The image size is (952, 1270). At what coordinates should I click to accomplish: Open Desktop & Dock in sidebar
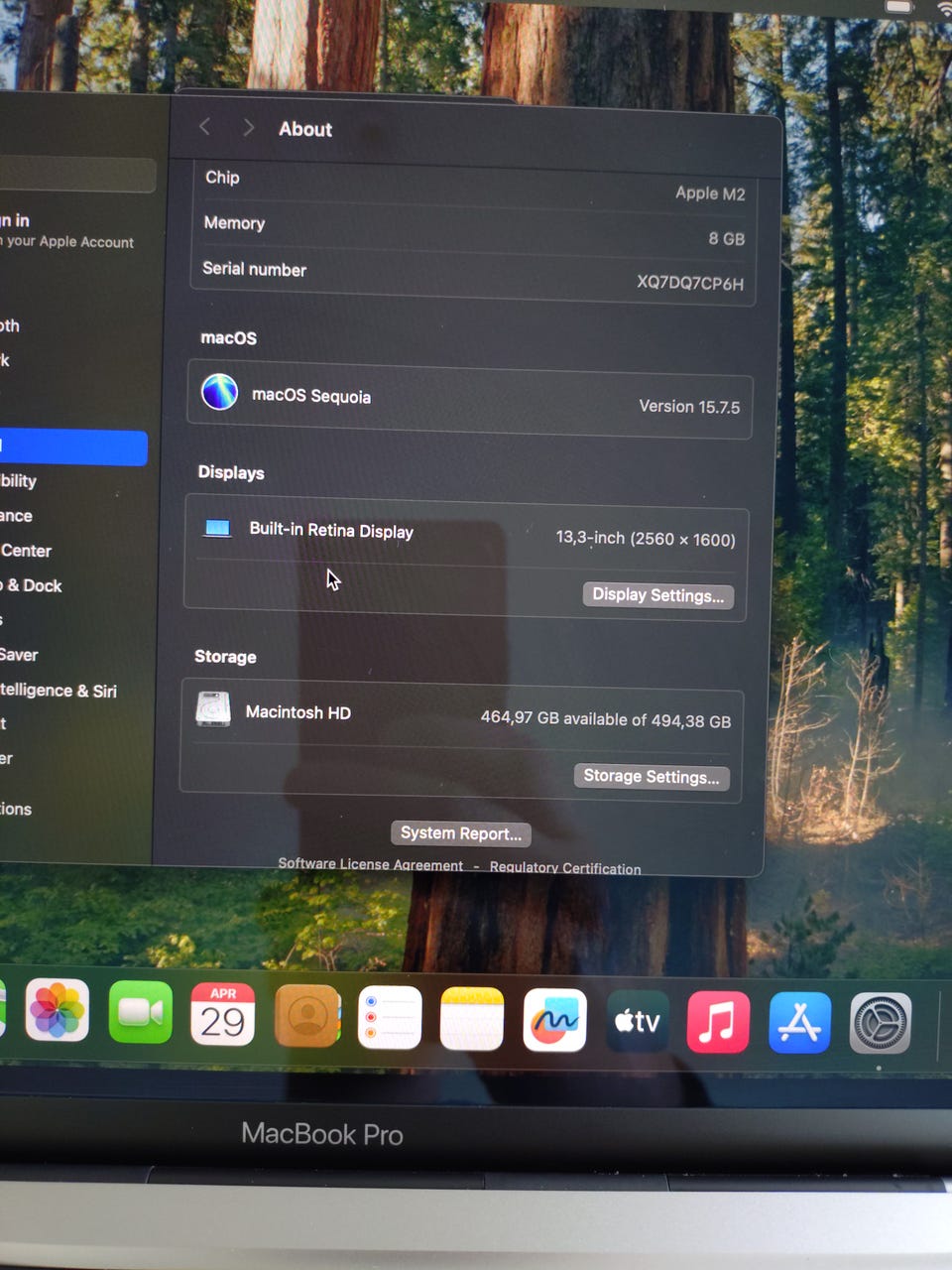(x=32, y=585)
